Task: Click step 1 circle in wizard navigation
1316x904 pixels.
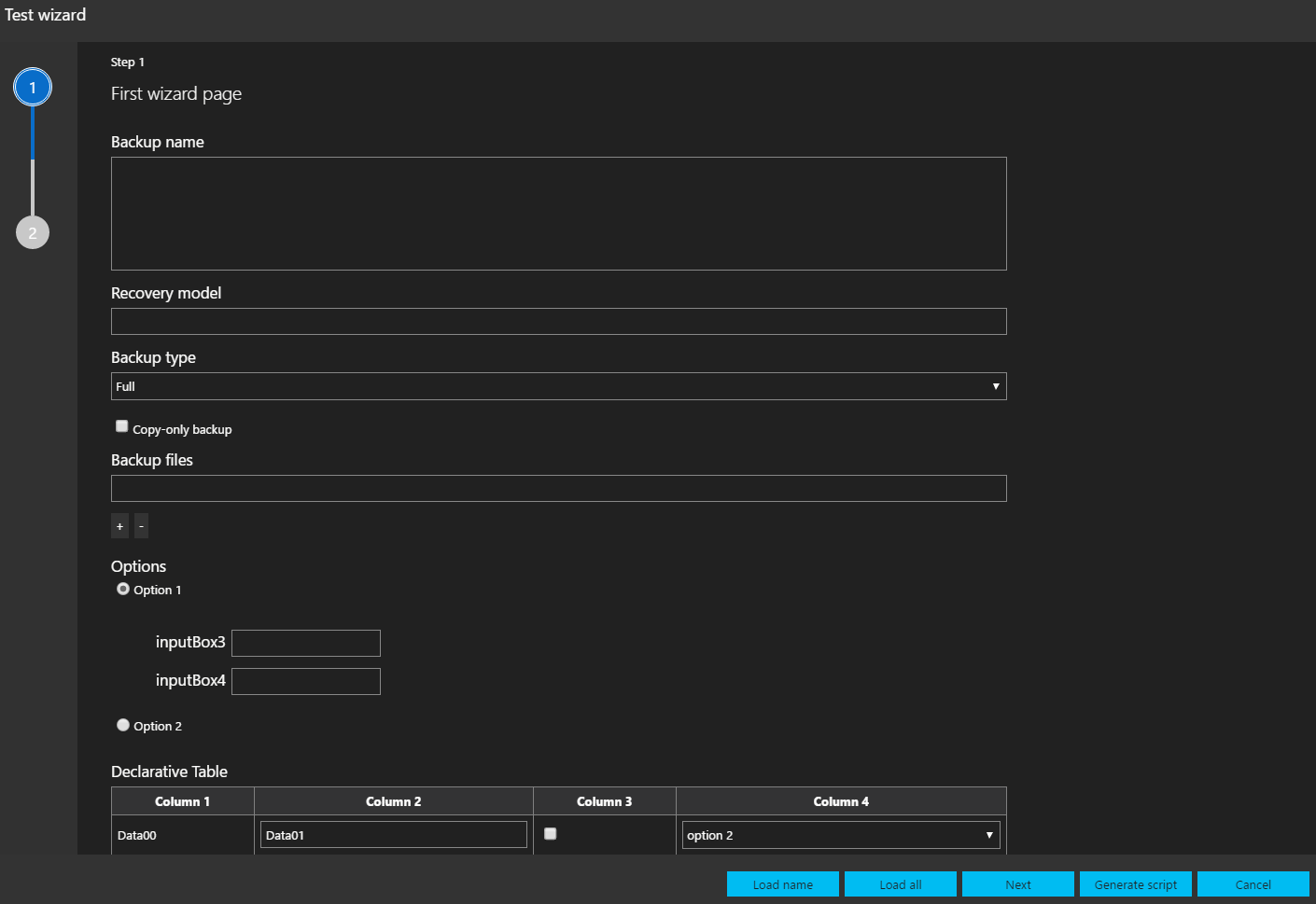Action: click(33, 88)
